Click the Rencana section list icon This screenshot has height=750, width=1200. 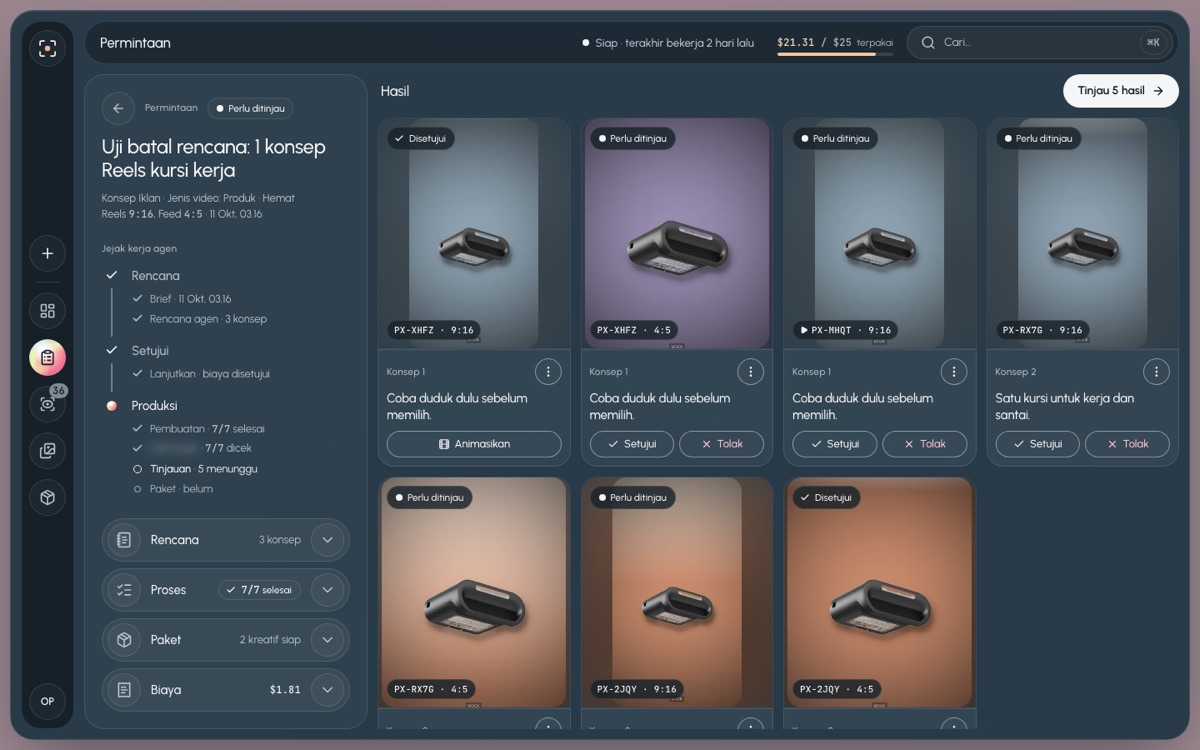124,540
